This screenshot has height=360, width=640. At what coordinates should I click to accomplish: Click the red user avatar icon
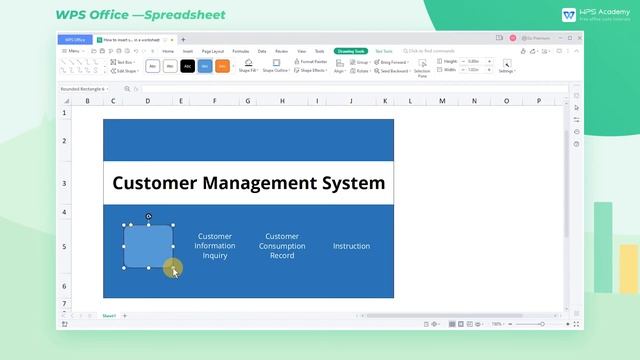pos(513,38)
